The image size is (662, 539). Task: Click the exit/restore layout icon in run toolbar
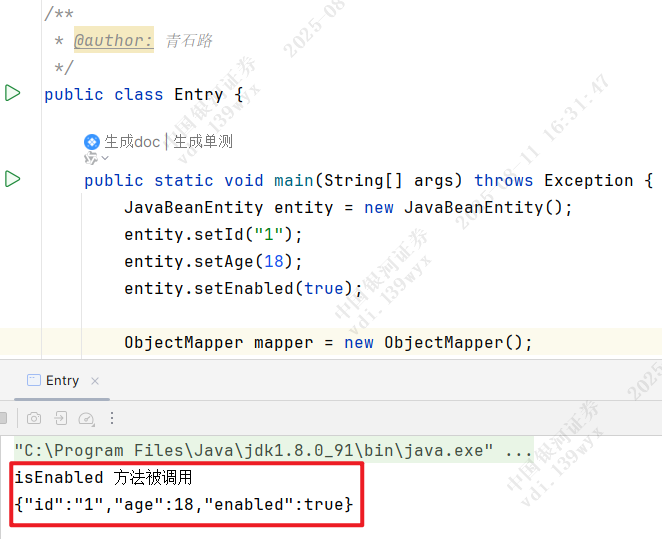point(61,418)
